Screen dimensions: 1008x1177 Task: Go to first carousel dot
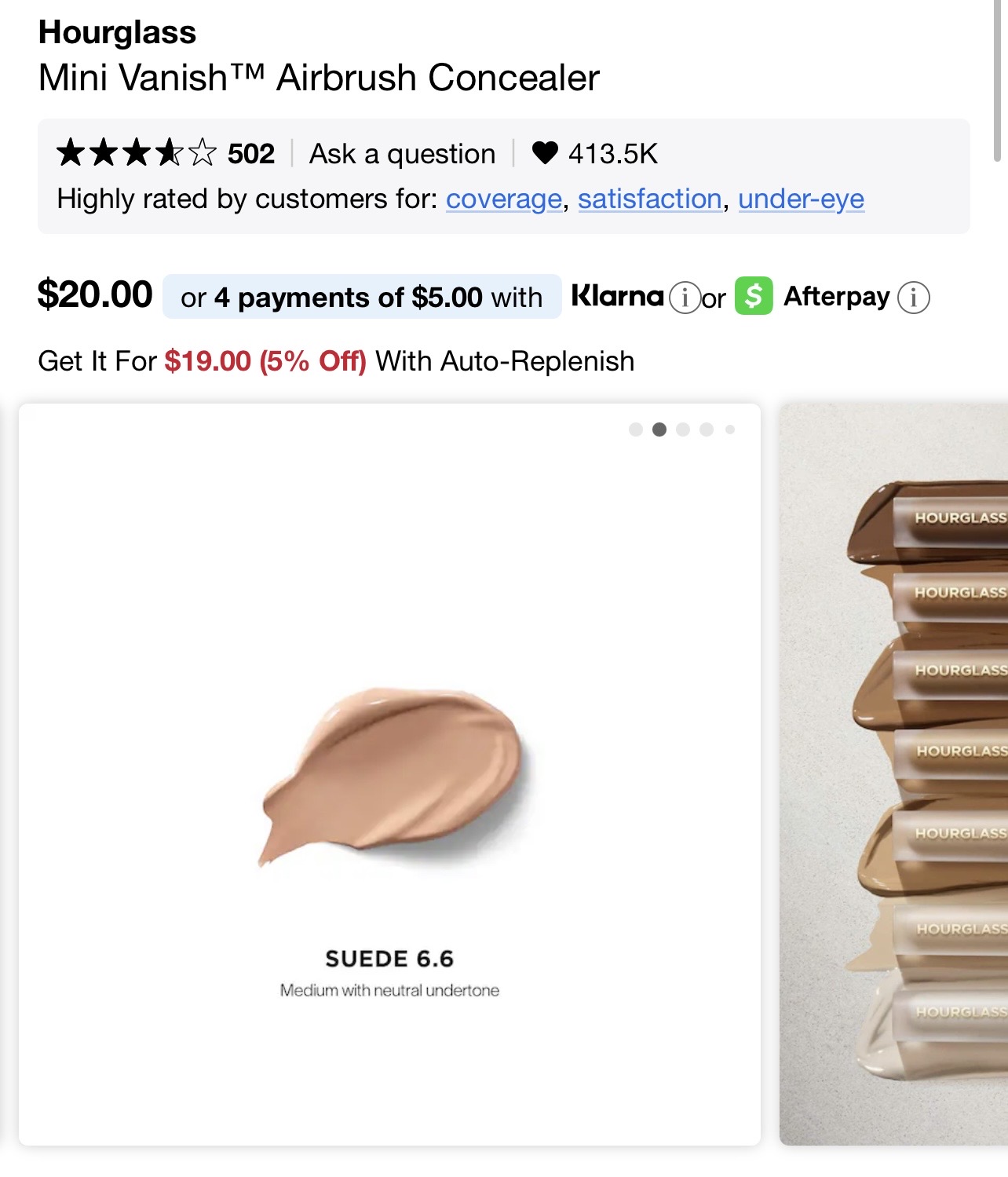[636, 429]
